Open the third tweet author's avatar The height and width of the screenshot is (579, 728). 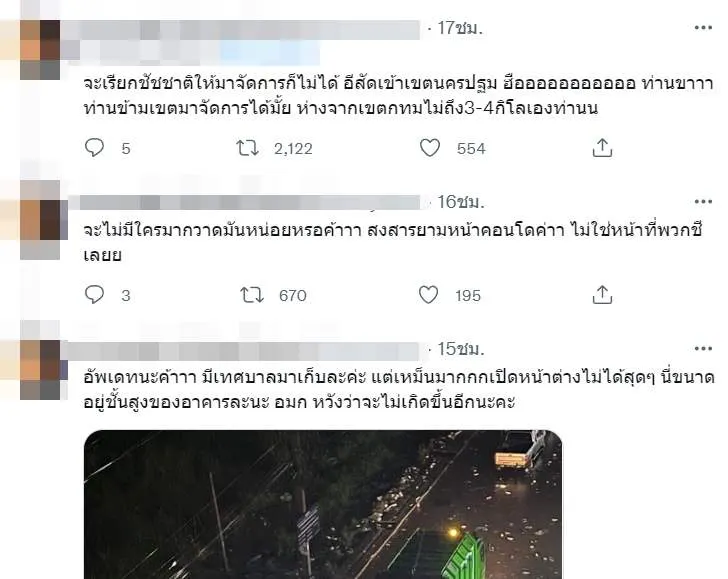pyautogui.click(x=40, y=370)
